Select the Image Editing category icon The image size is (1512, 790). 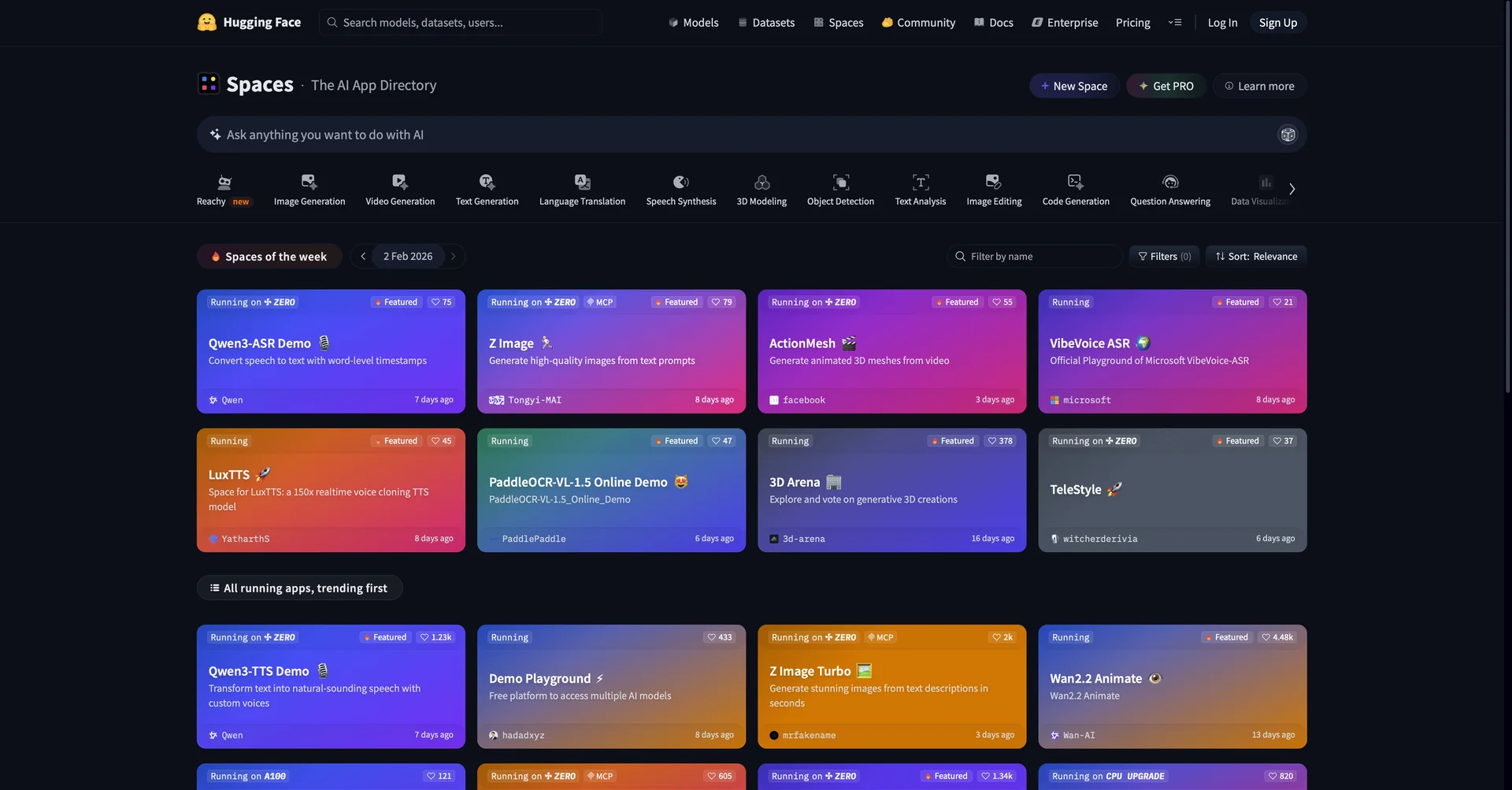click(994, 182)
